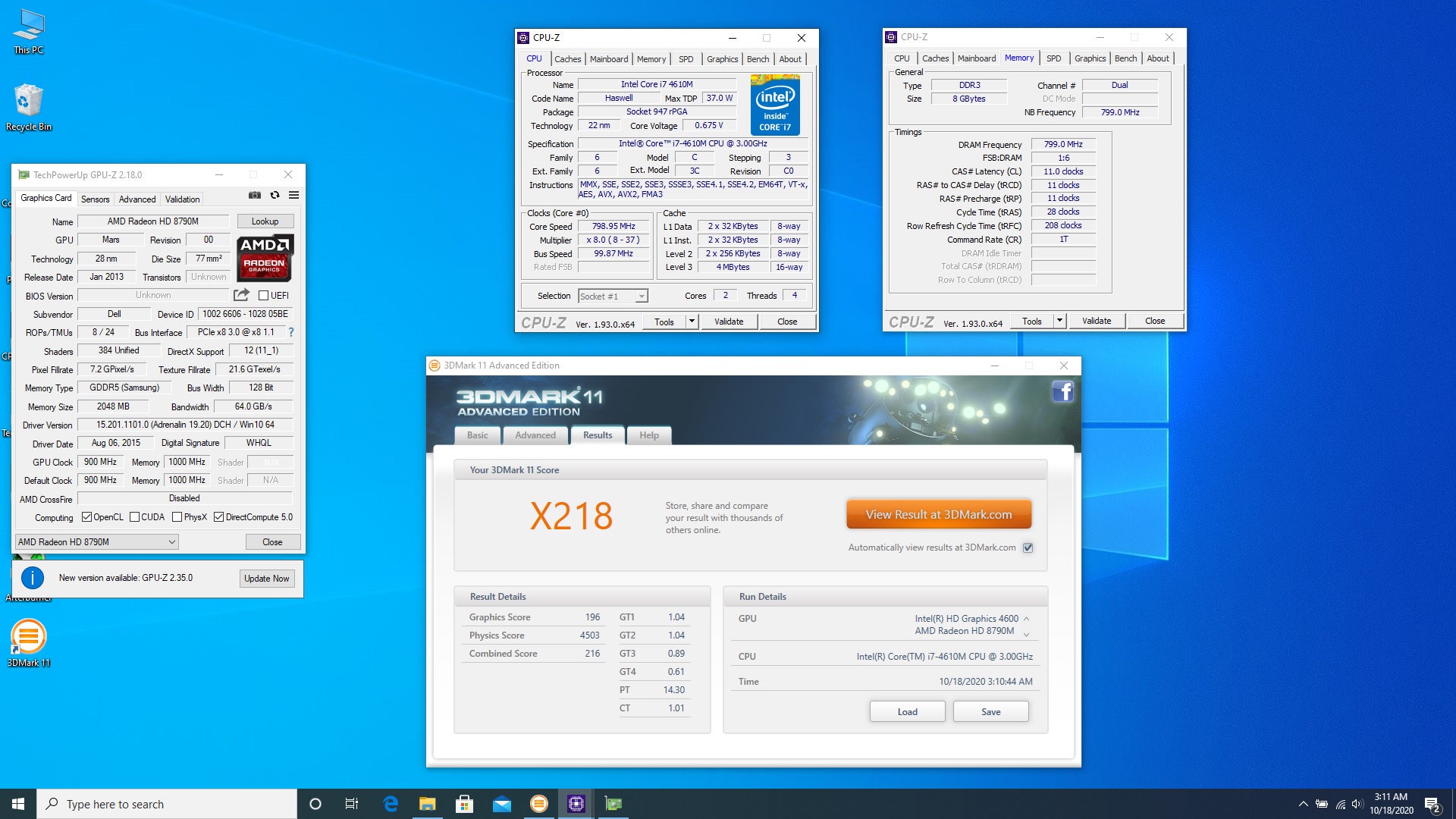Image resolution: width=1456 pixels, height=819 pixels.
Task: Click the Close button in GPU-Z
Action: point(272,542)
